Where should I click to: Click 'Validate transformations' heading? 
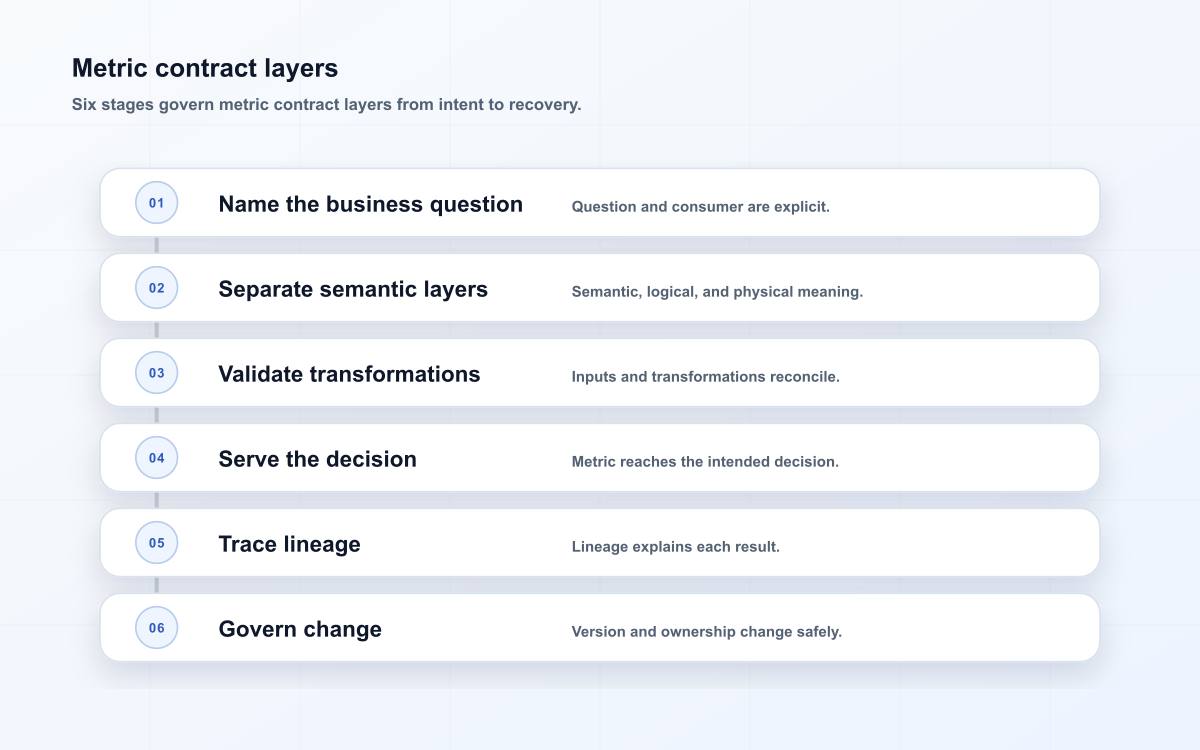349,374
